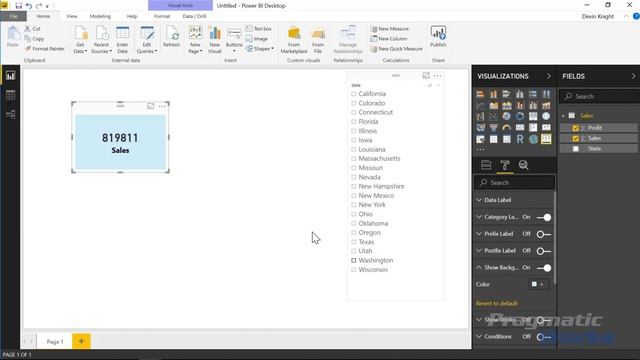Insert a Text box from ribbon

[259, 29]
